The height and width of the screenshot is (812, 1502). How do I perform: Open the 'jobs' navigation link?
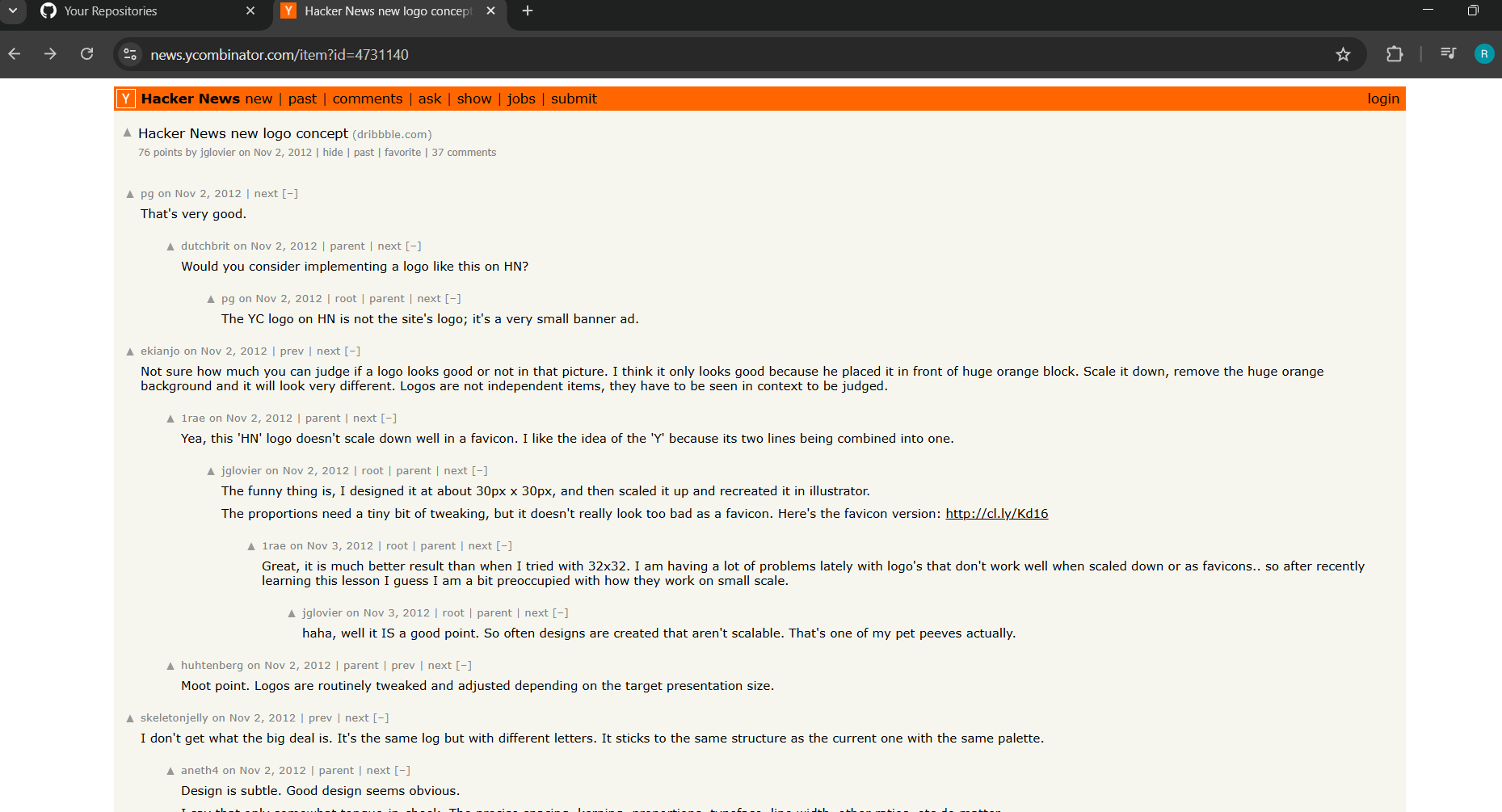521,99
